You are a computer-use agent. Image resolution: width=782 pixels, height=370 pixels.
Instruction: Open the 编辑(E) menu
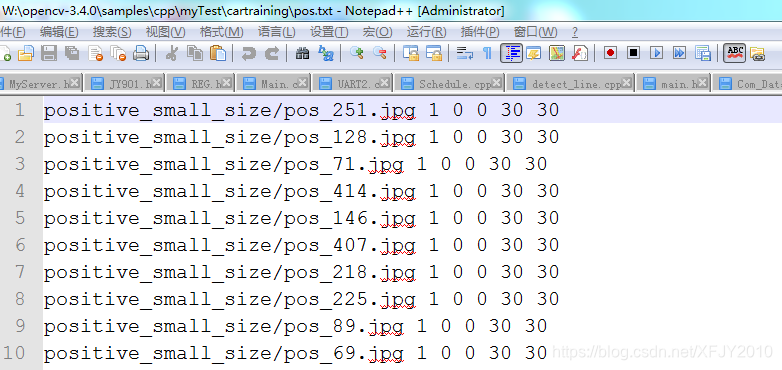[x=59, y=32]
